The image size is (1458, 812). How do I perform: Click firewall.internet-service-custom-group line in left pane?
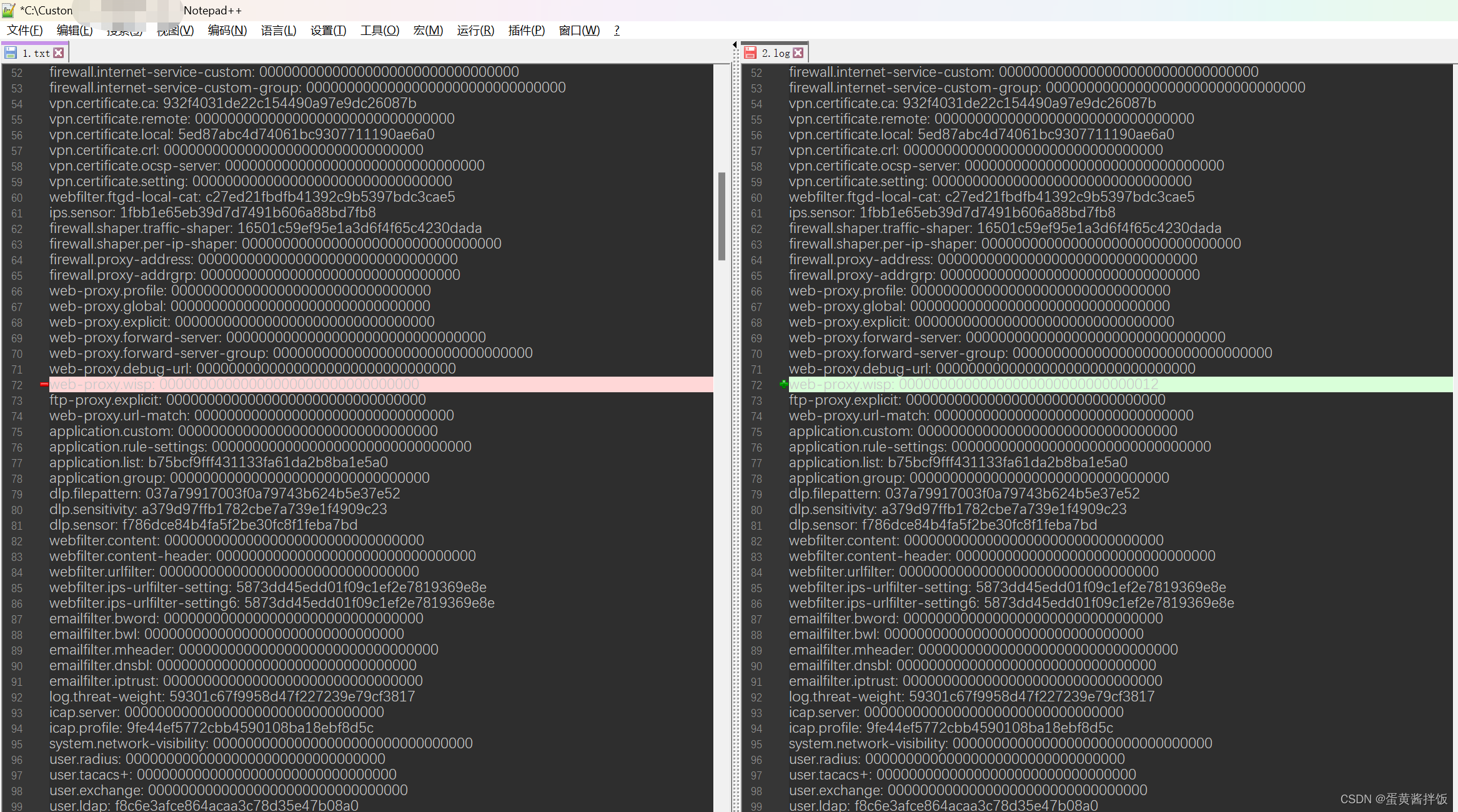coord(308,87)
